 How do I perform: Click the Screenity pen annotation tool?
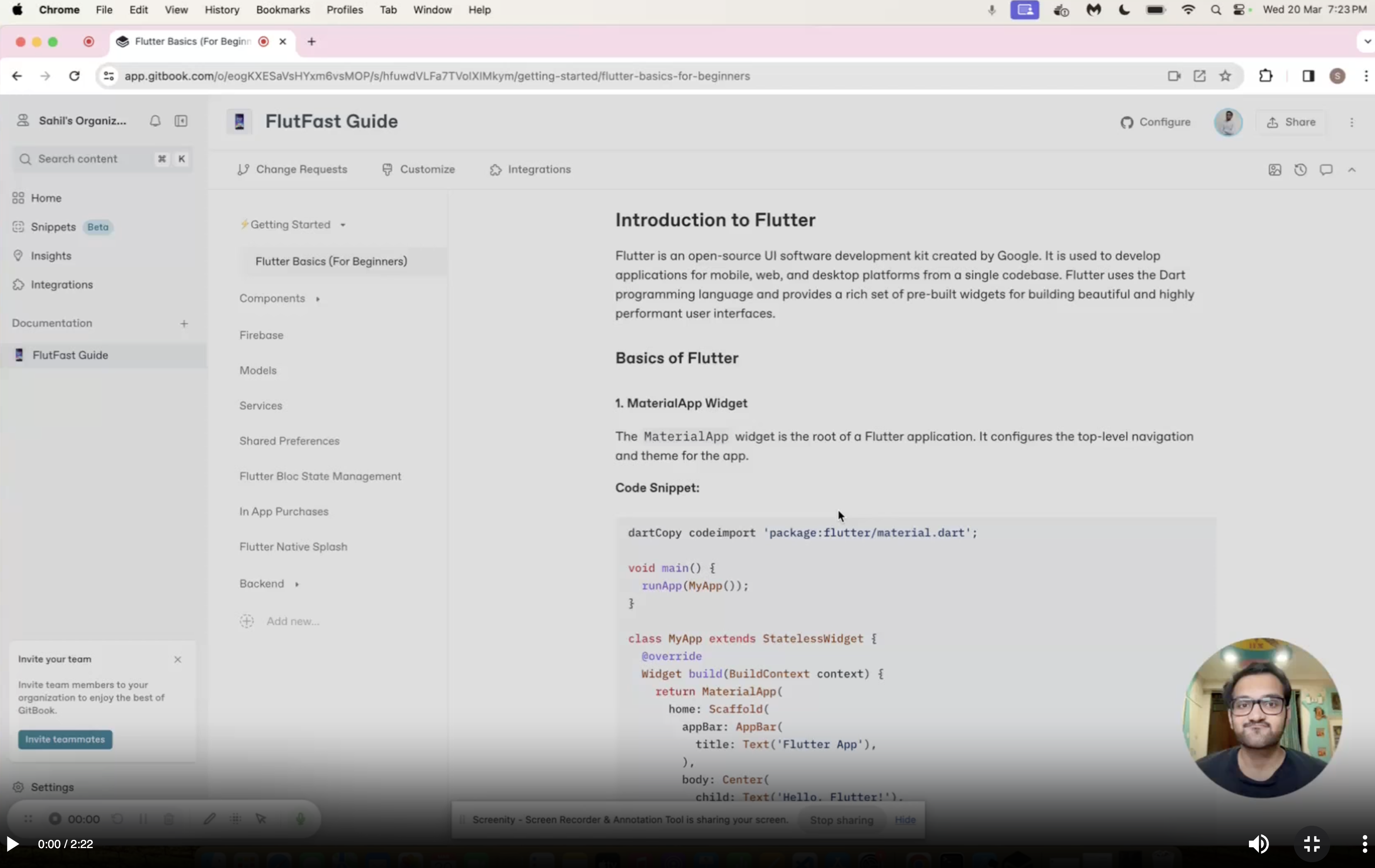point(209,820)
